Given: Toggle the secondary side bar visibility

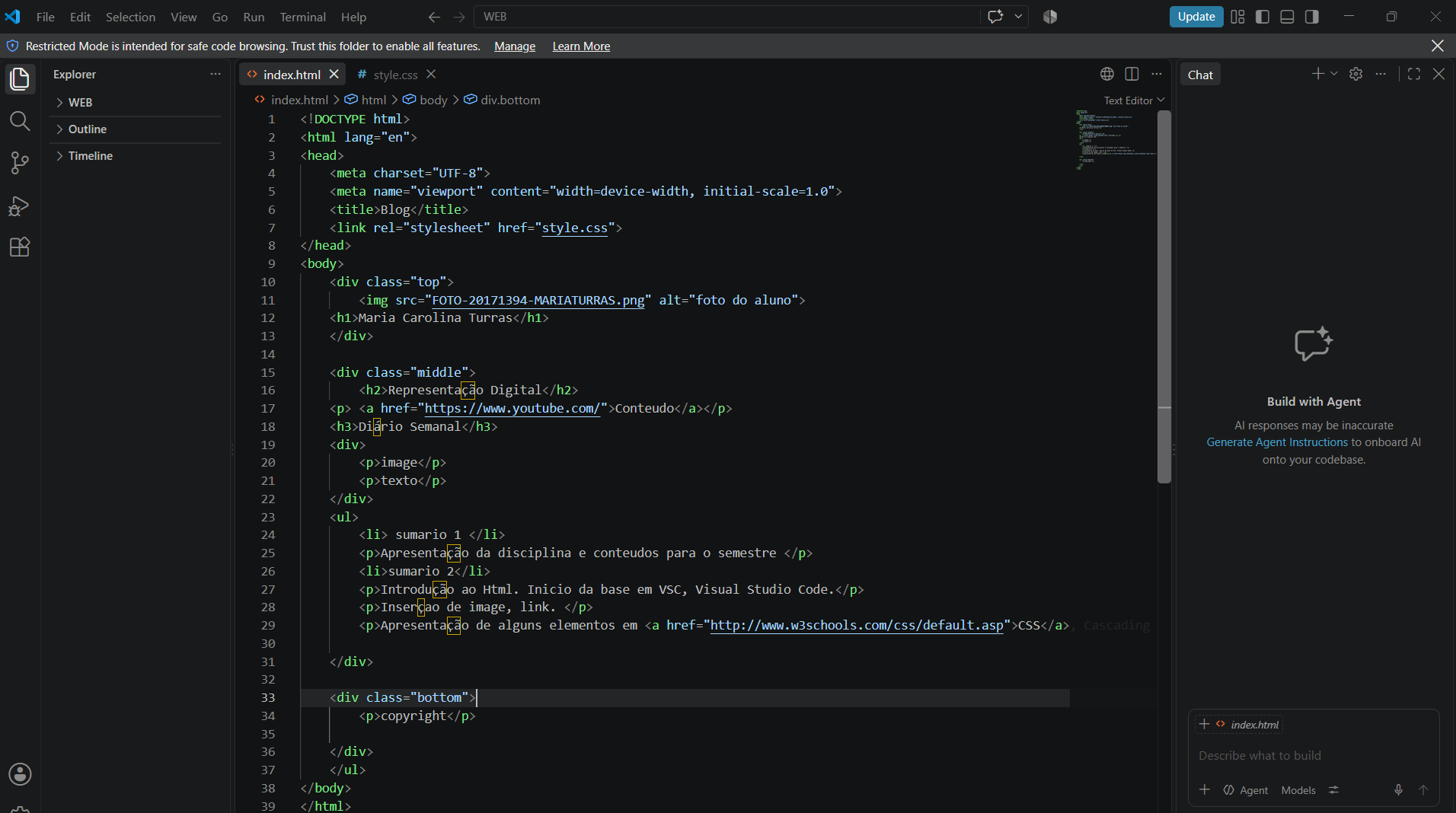Looking at the screenshot, I should pos(1311,17).
